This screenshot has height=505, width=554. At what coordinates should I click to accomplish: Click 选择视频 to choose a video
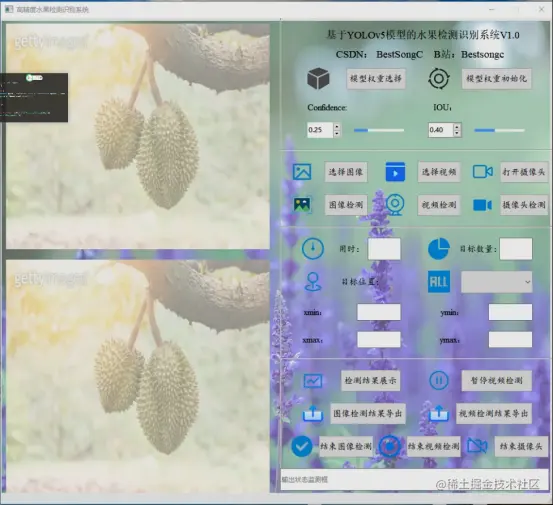pos(439,172)
